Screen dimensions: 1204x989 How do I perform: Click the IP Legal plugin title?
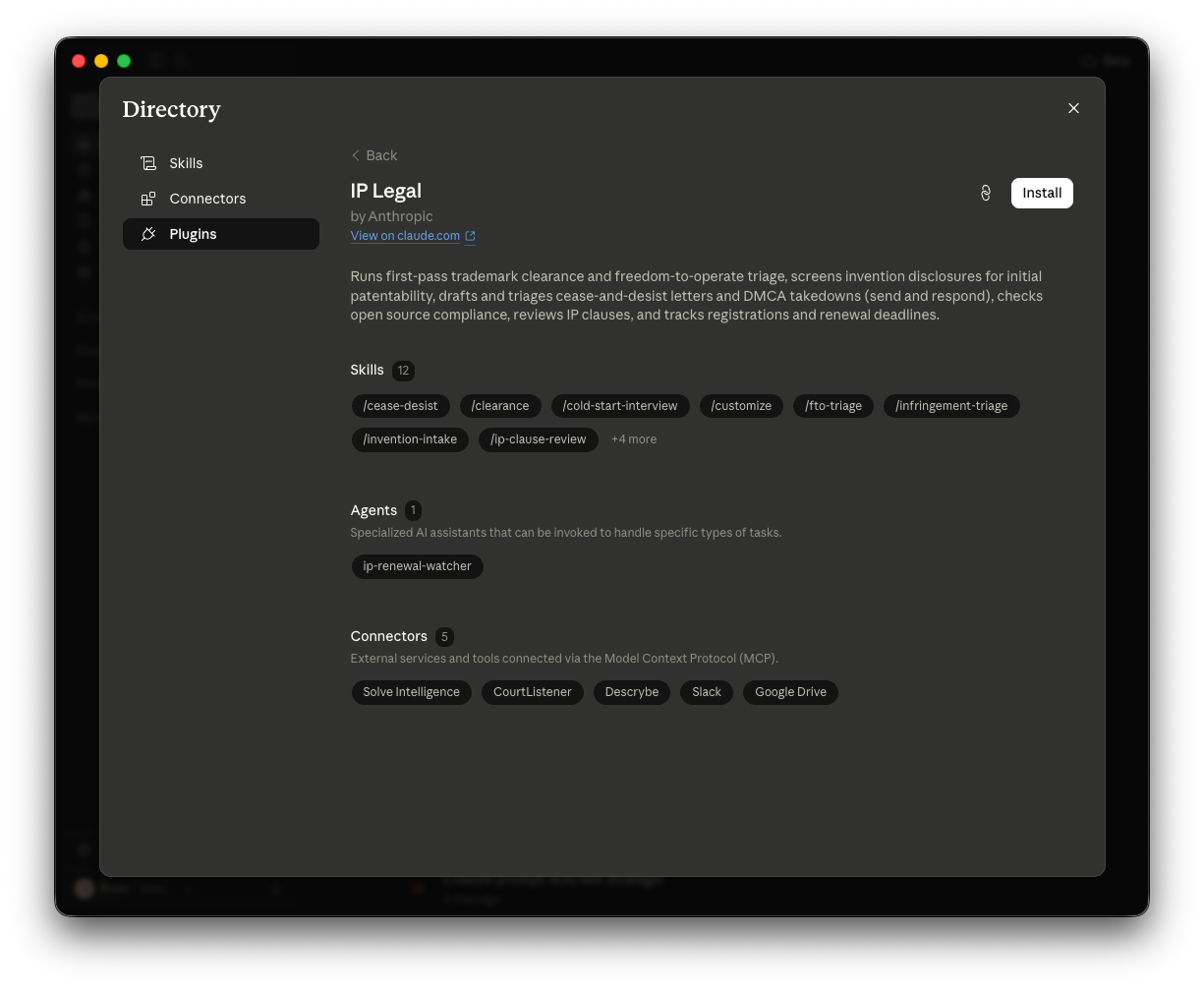tap(386, 191)
